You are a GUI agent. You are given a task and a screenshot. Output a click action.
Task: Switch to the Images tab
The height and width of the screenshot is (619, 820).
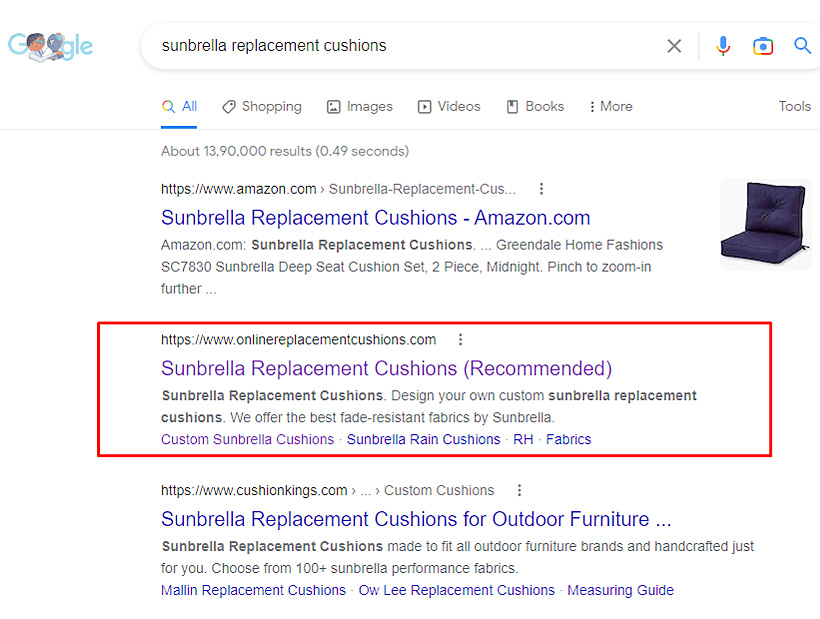(360, 107)
